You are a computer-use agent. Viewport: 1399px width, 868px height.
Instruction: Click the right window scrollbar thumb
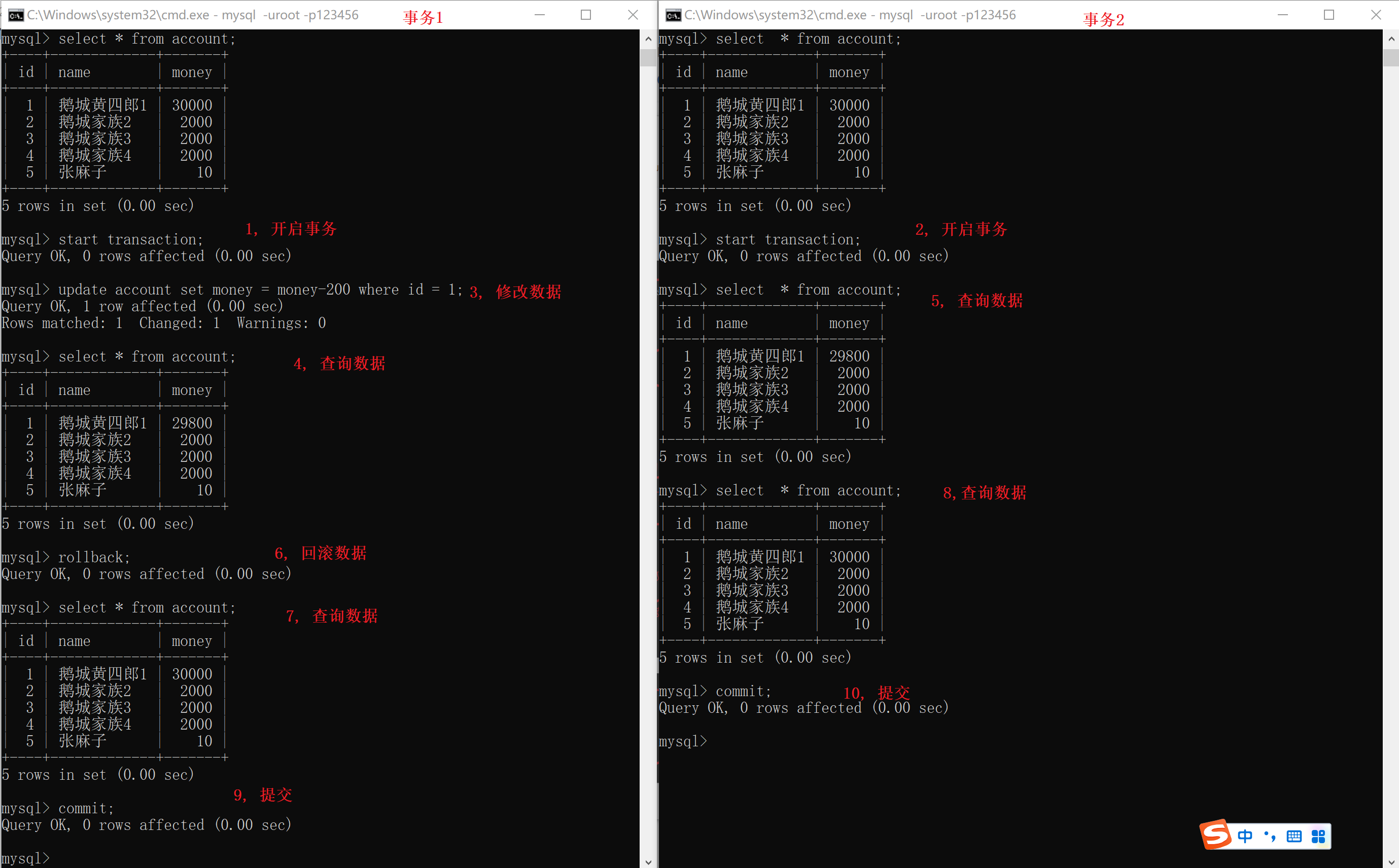(1391, 58)
